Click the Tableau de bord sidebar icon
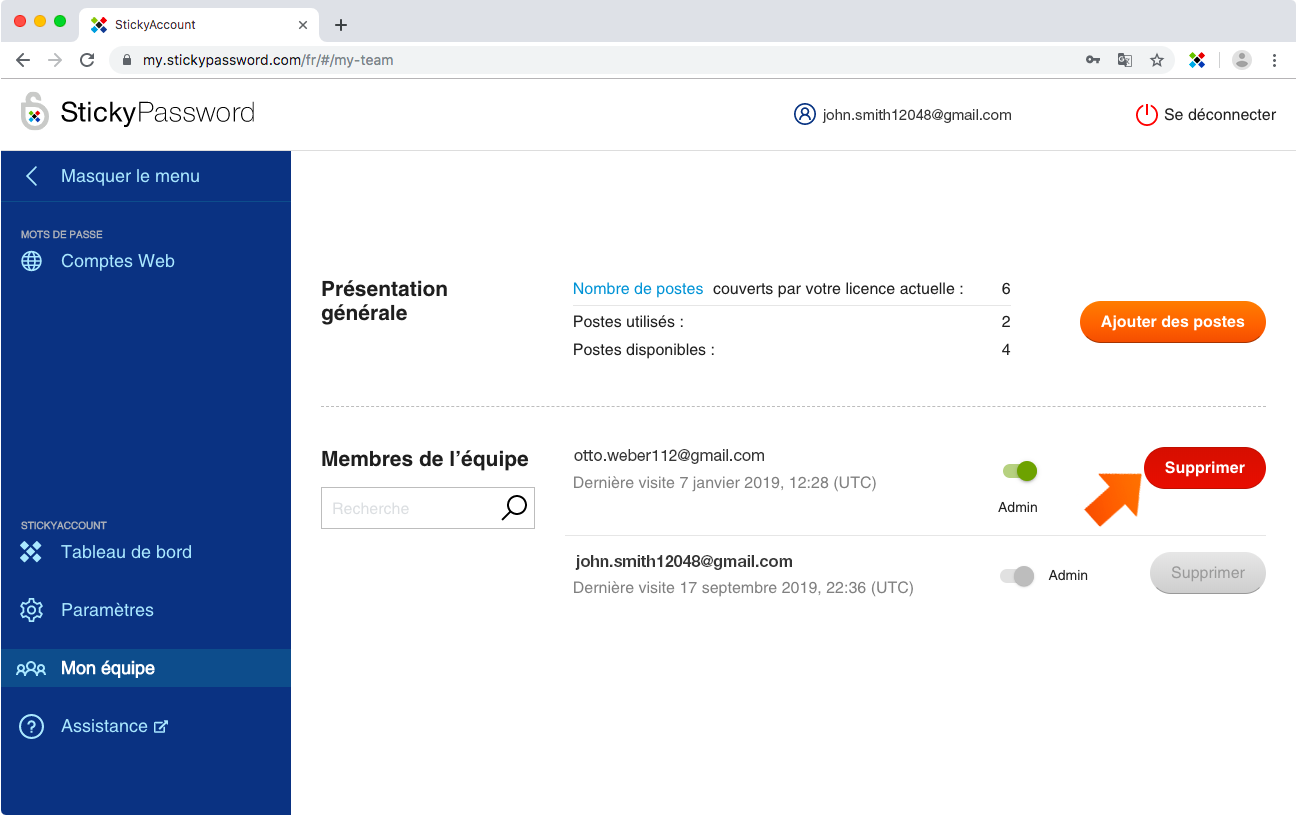Screen dimensions: 1296x816 (32, 552)
